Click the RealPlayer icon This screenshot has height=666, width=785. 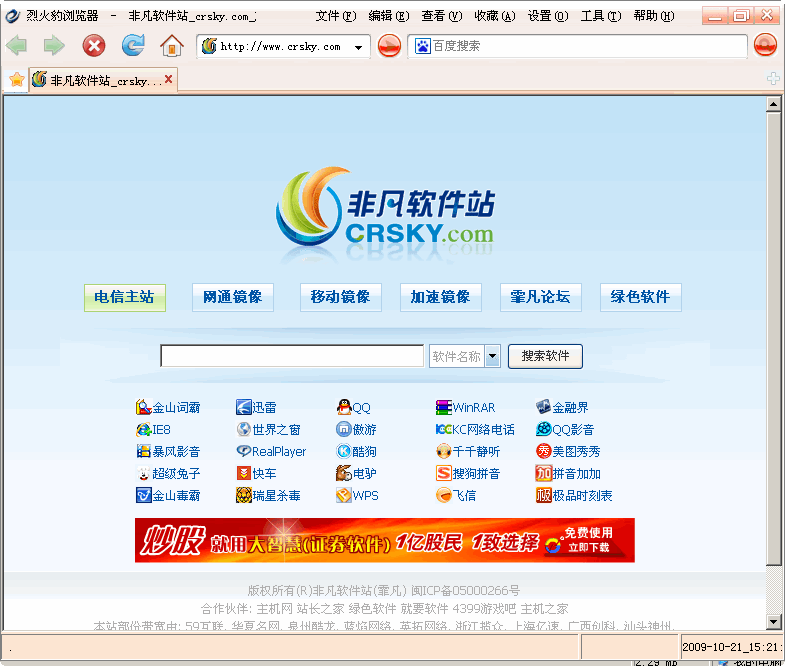coord(243,451)
